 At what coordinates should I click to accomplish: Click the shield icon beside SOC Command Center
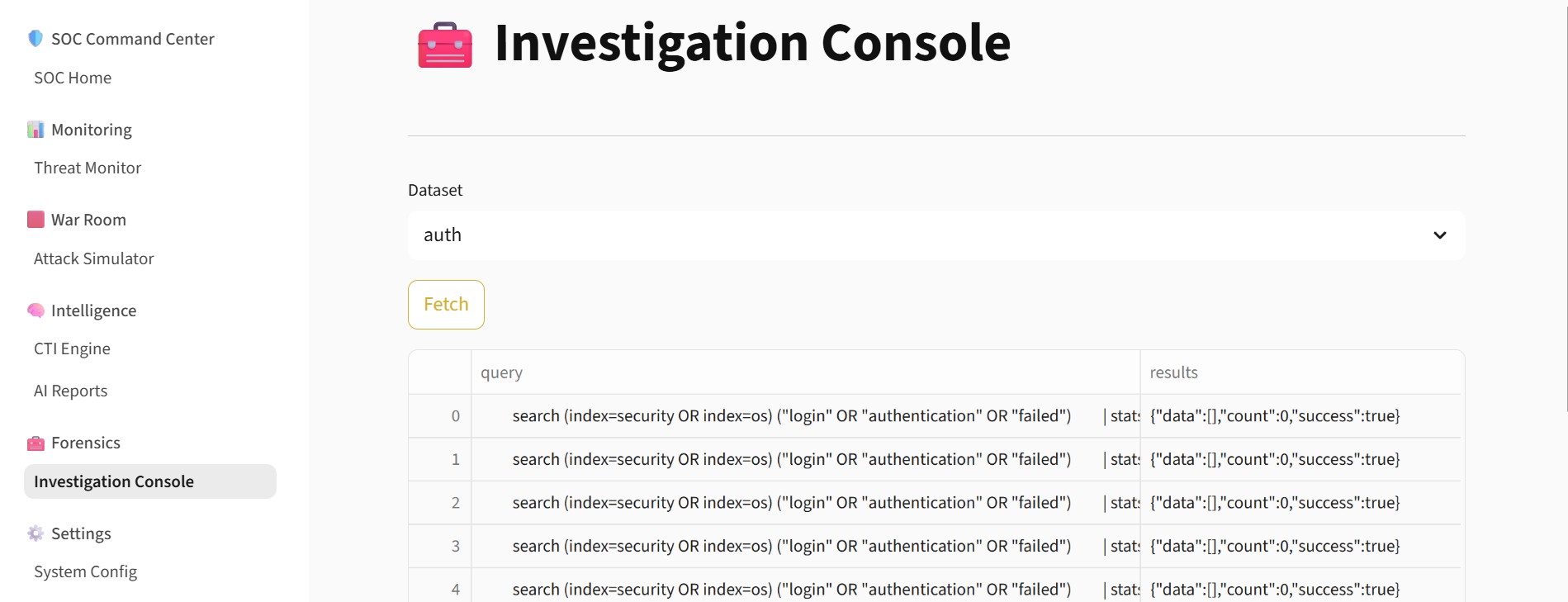click(36, 39)
